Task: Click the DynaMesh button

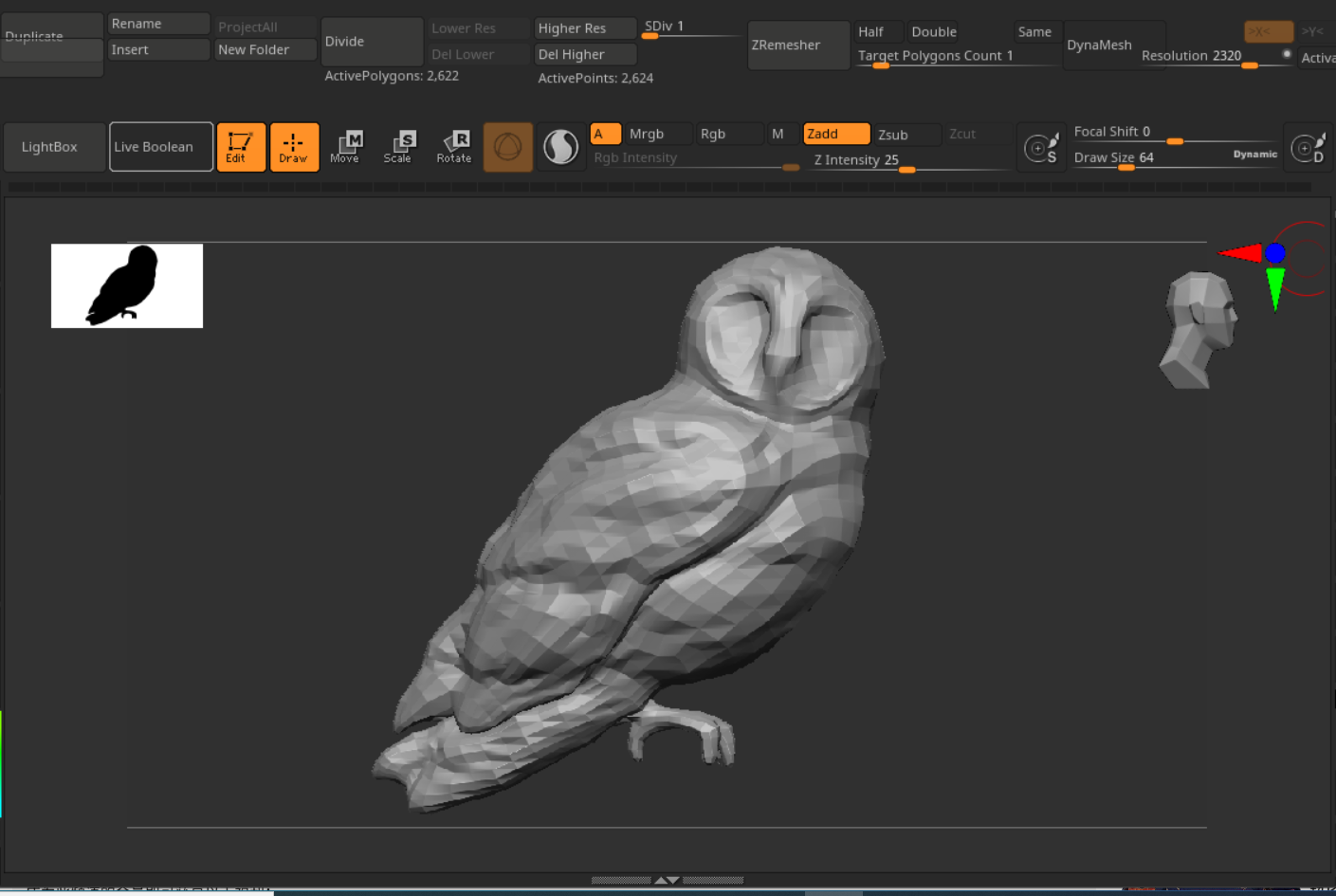Action: (x=1099, y=46)
